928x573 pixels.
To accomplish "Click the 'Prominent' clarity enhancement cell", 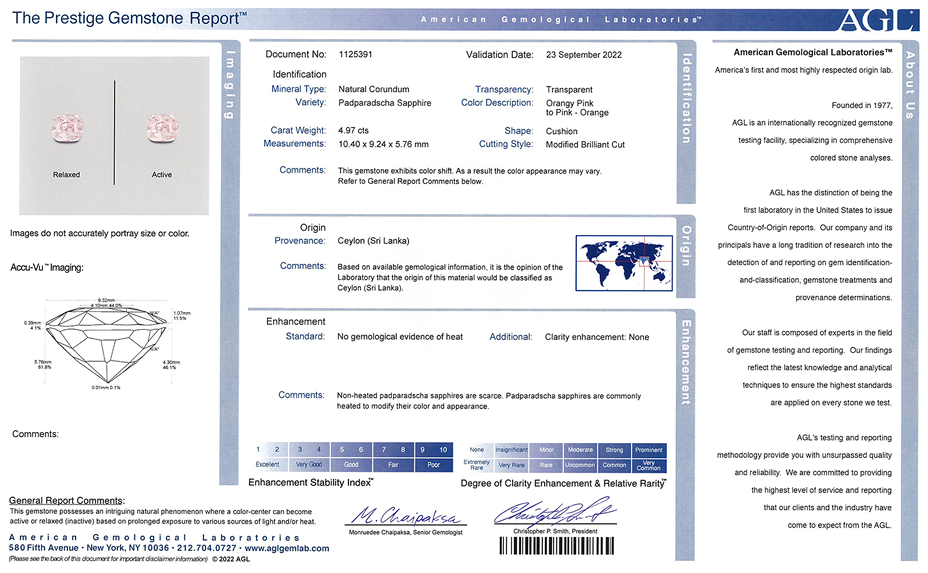I will point(649,450).
